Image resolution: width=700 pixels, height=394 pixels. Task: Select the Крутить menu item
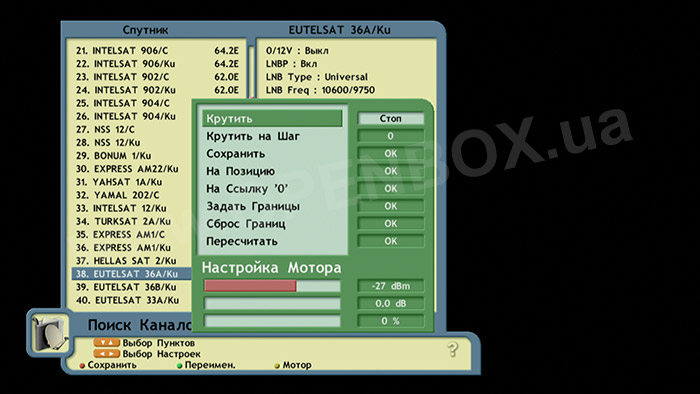click(x=272, y=119)
